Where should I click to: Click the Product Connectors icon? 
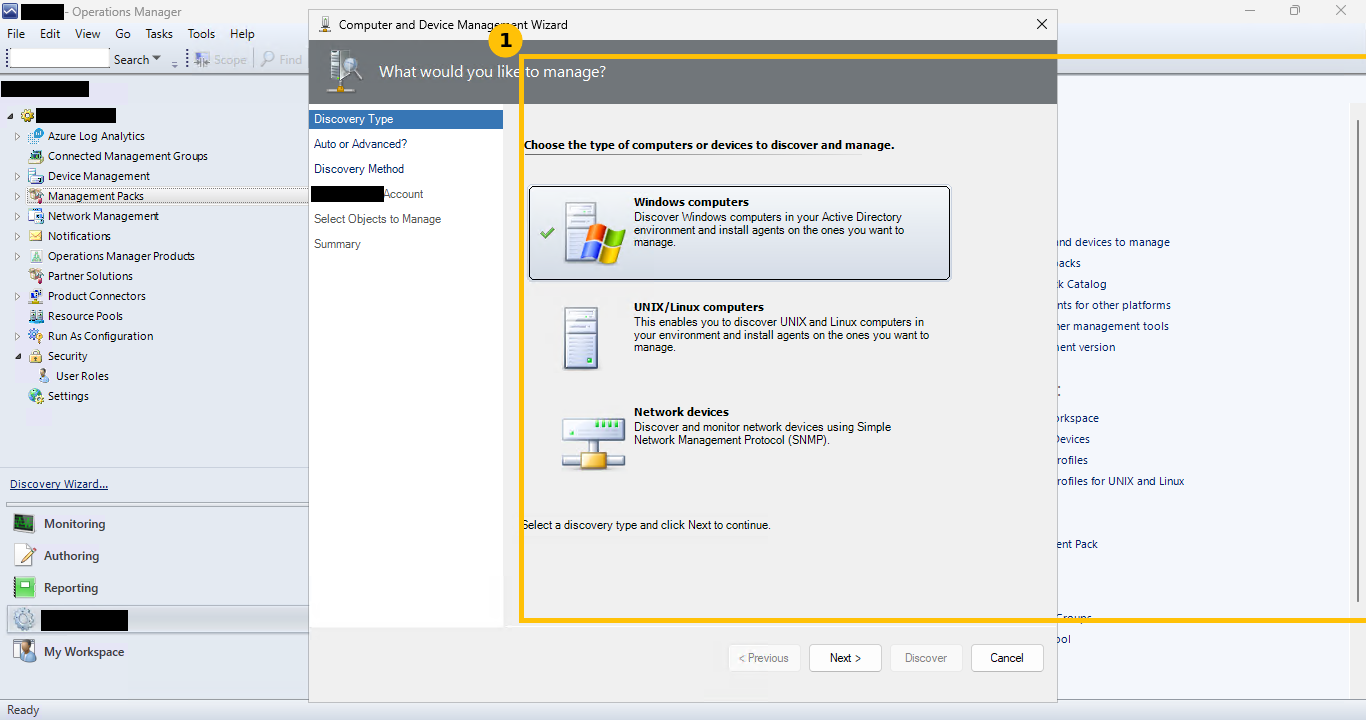coord(36,296)
